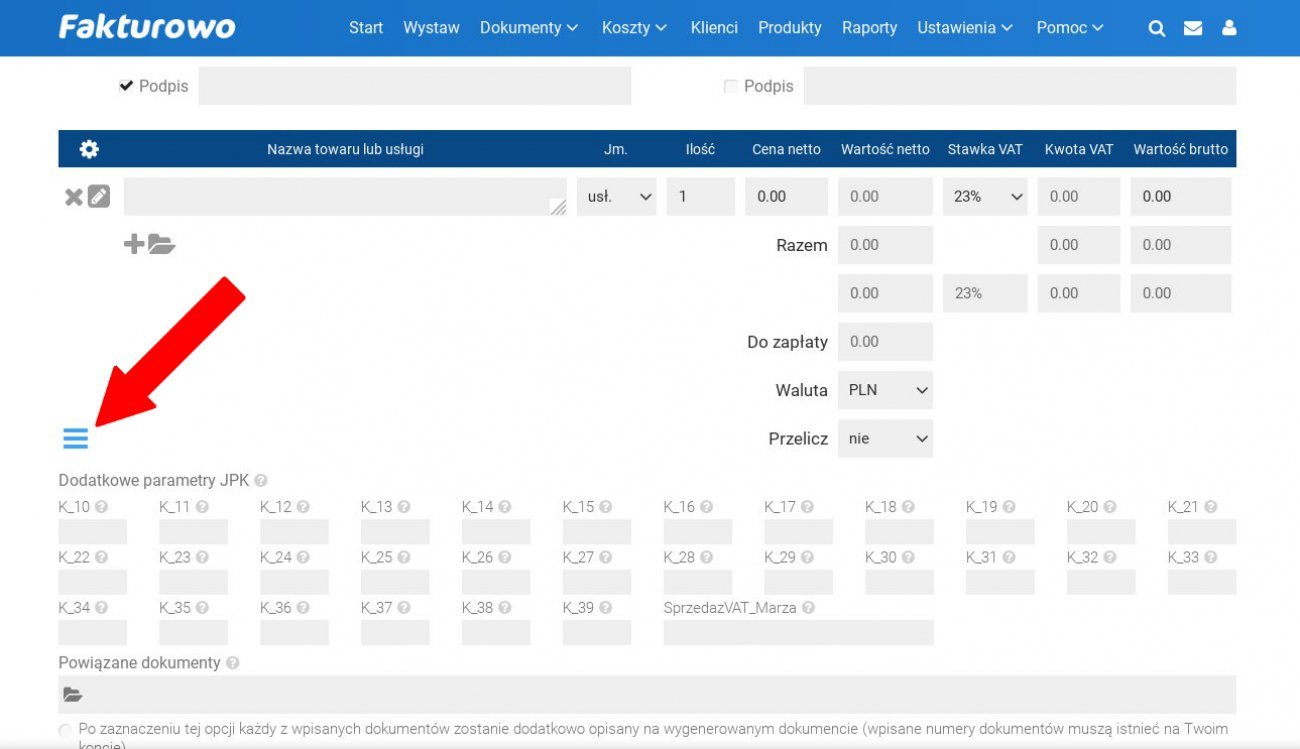Click the Cena netto input field

coord(786,197)
